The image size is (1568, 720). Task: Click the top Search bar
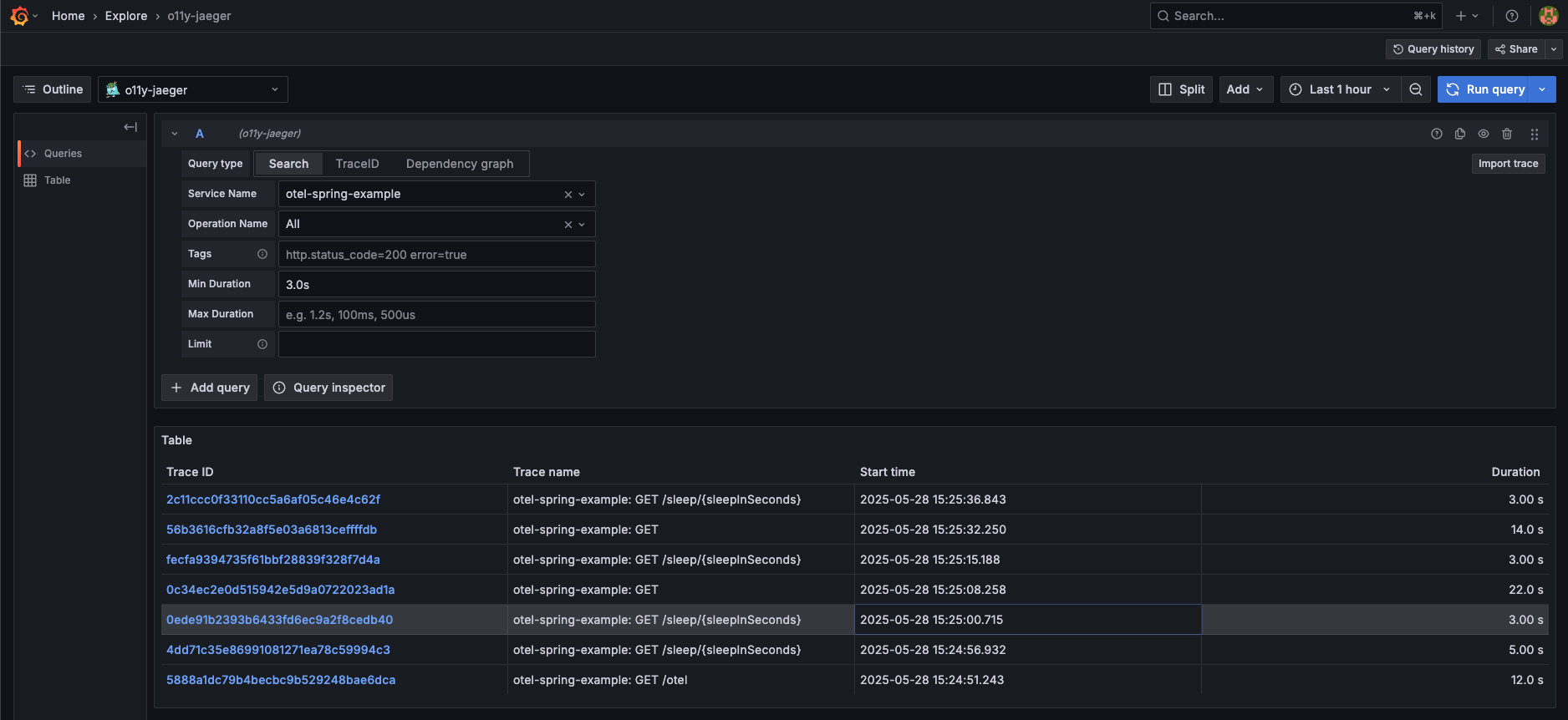tap(1296, 16)
